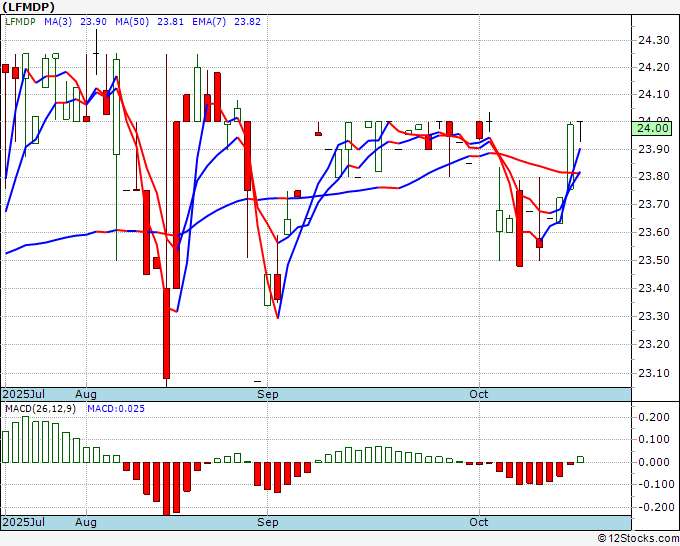
Task: Click the 24.20 price axis label
Action: click(654, 68)
